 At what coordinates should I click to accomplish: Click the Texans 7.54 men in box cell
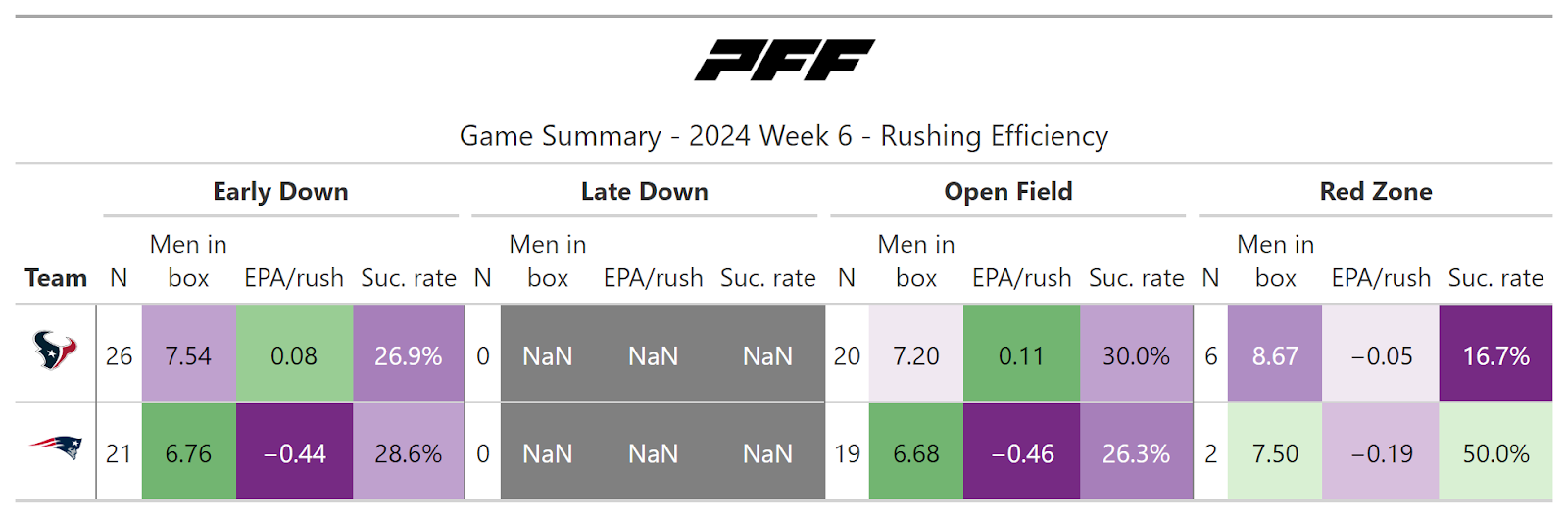point(188,355)
